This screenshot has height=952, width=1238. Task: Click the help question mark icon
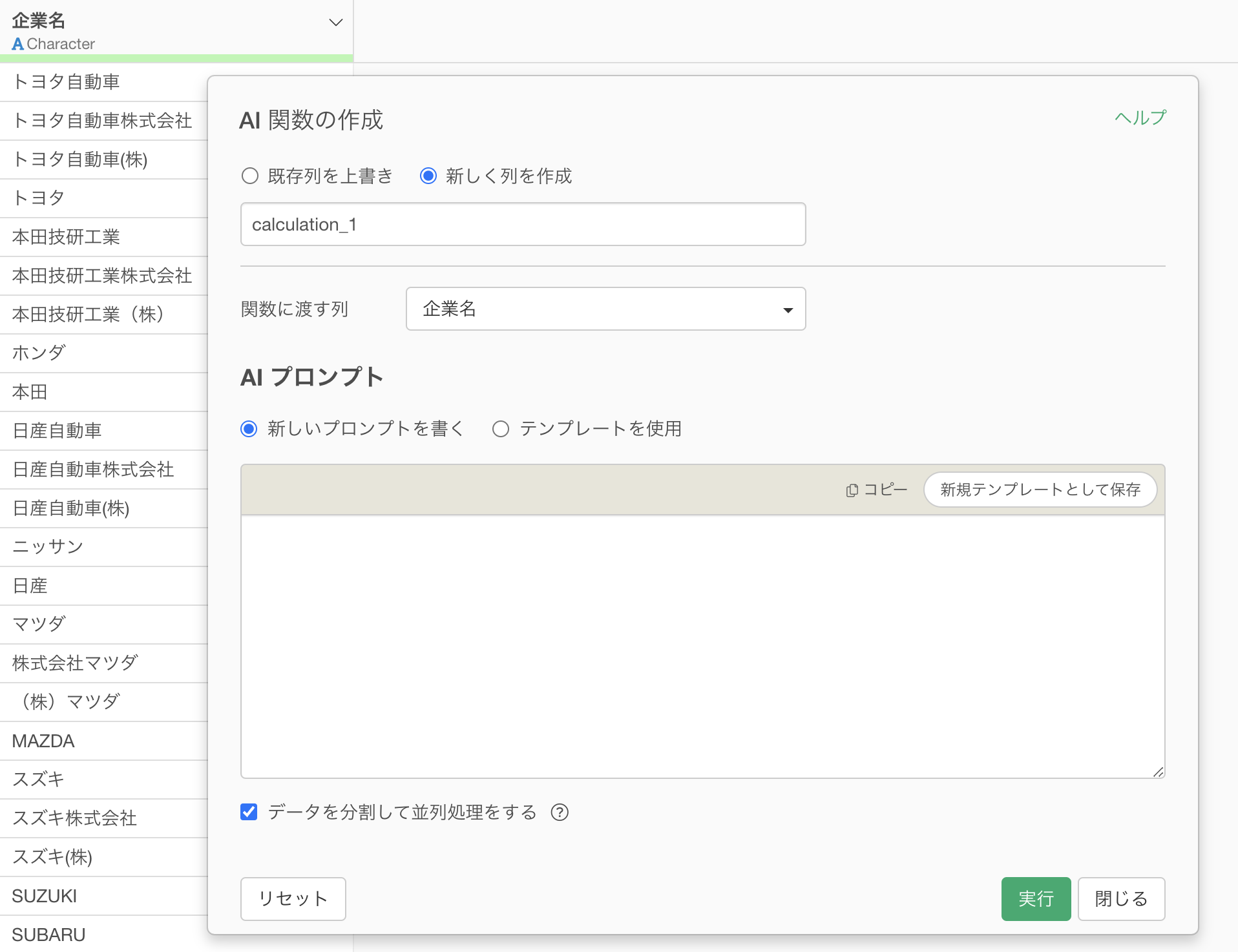coord(560,812)
